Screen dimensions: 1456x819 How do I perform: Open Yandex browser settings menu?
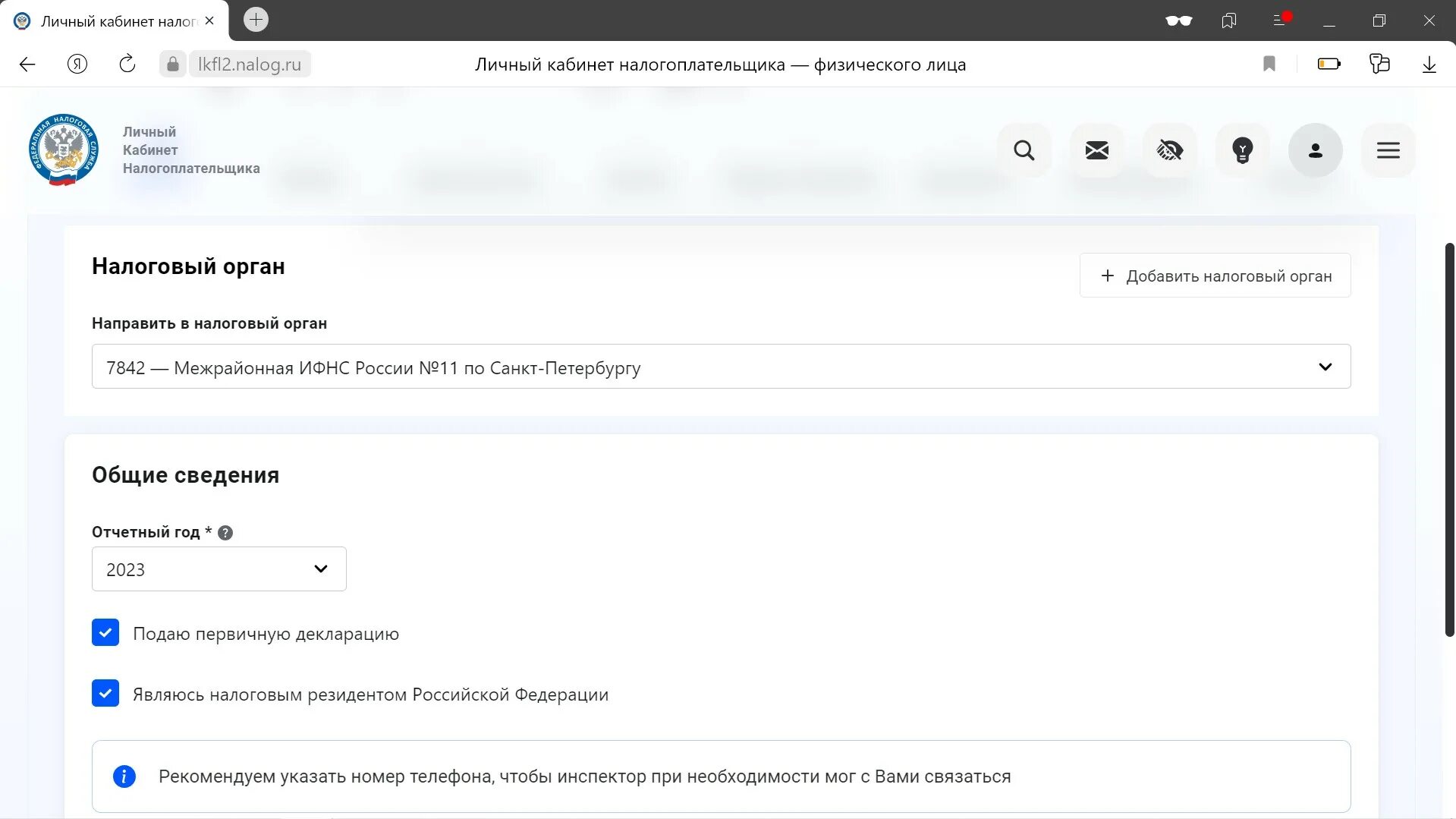click(x=1280, y=20)
